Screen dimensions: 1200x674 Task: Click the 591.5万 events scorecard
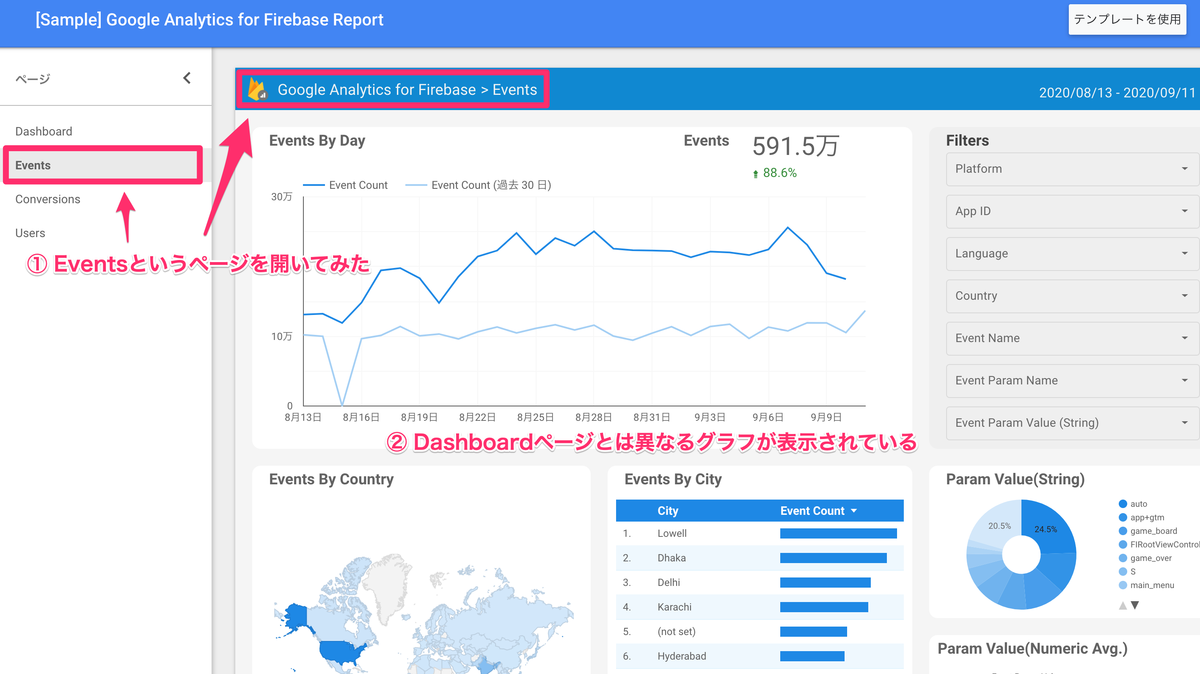coord(795,146)
